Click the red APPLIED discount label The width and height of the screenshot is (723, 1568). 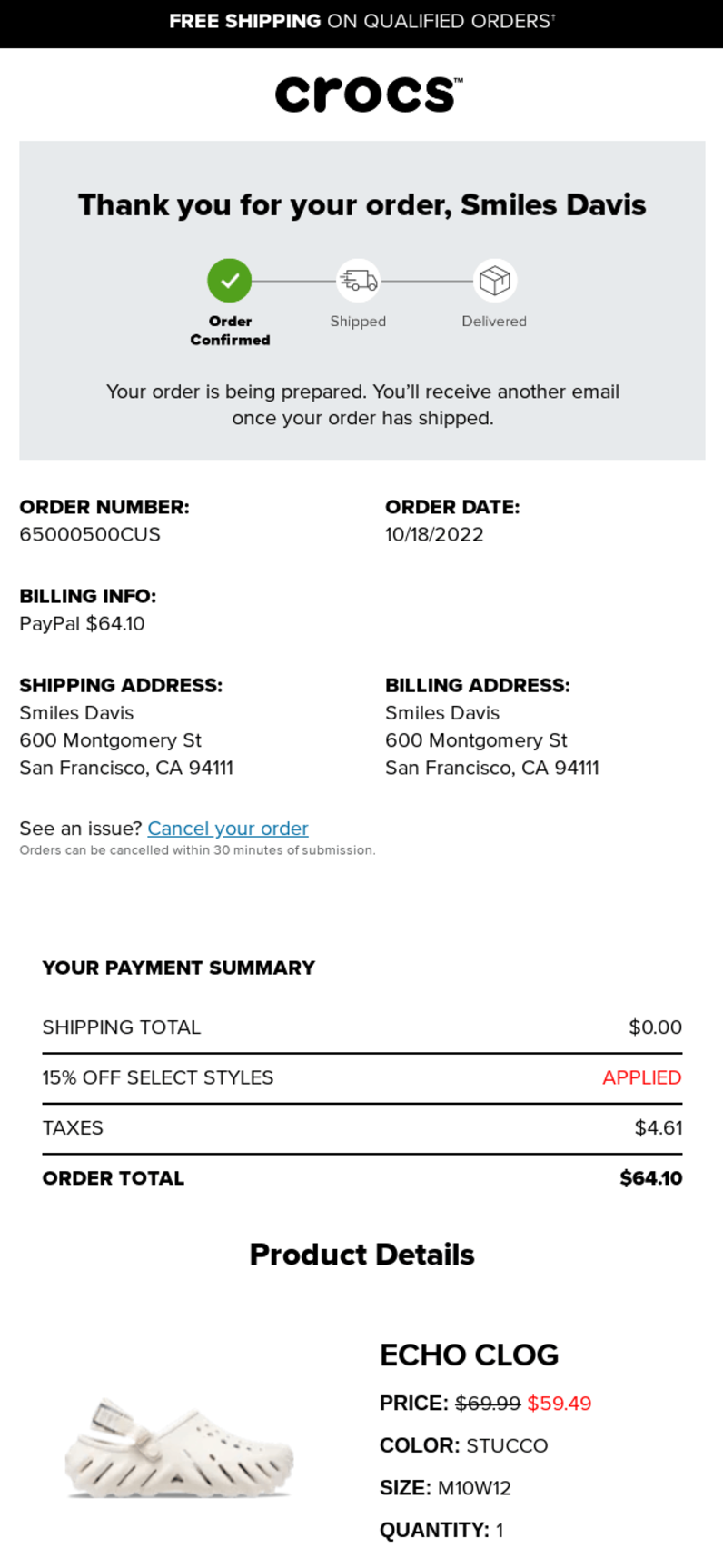point(641,1077)
